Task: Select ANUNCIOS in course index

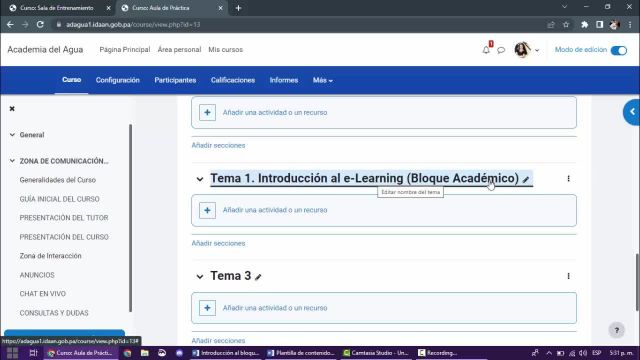Action: click(37, 275)
